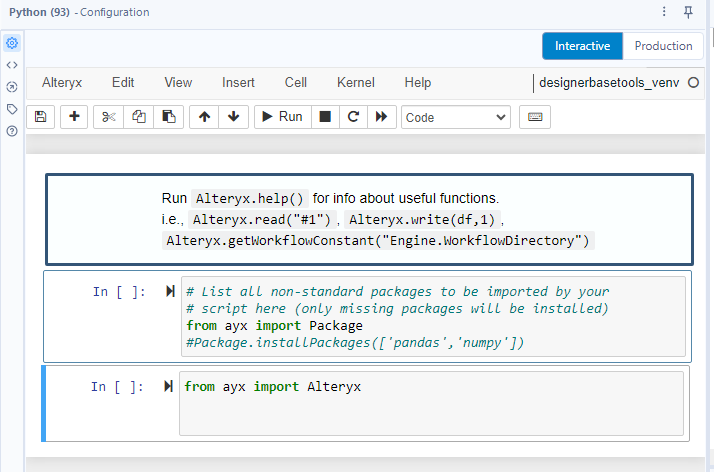
Task: Click the In [ ] prompt of Alteryx cell
Action: (117, 386)
